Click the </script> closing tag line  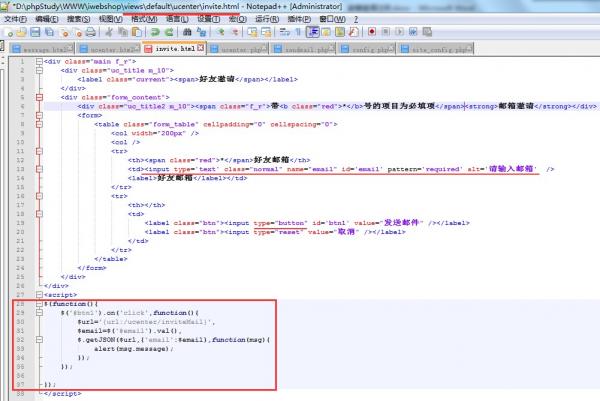coord(62,393)
